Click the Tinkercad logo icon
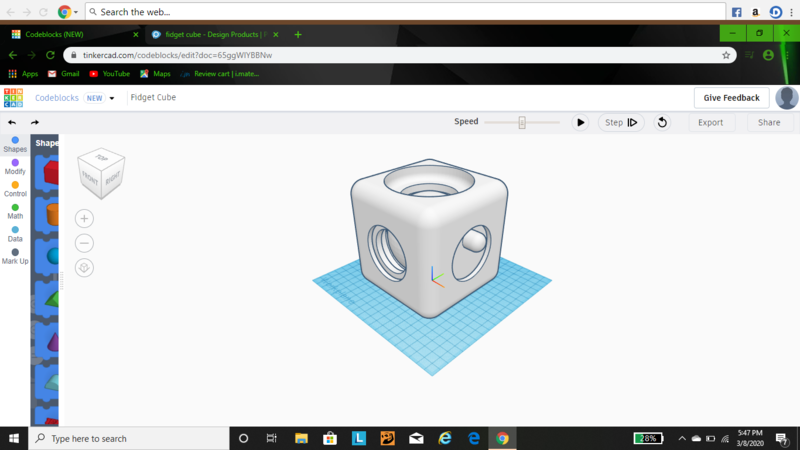The width and height of the screenshot is (800, 450). [13, 97]
